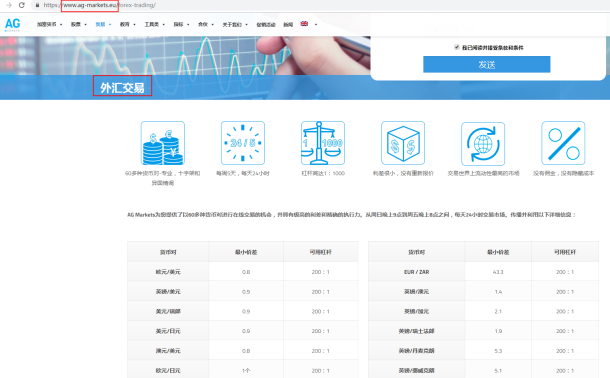Screen dimensions: 610x378
Task: Click the 欧元/美元 row in the left table
Action: tap(243, 272)
